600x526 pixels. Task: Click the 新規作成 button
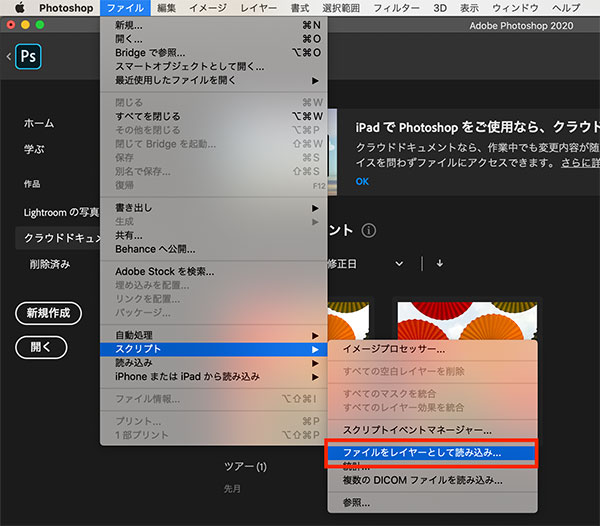(48, 313)
